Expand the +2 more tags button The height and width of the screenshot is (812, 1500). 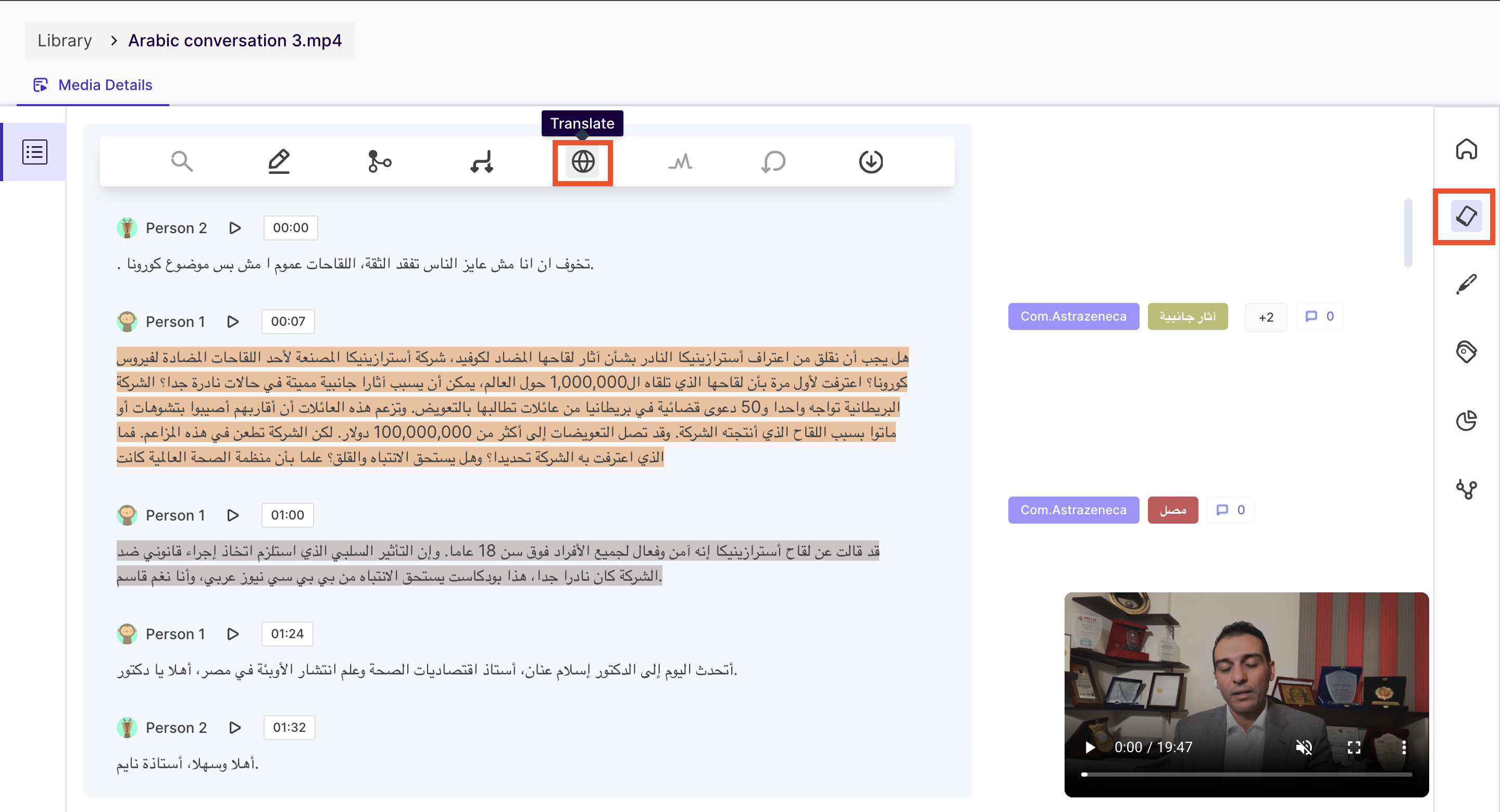click(1266, 317)
